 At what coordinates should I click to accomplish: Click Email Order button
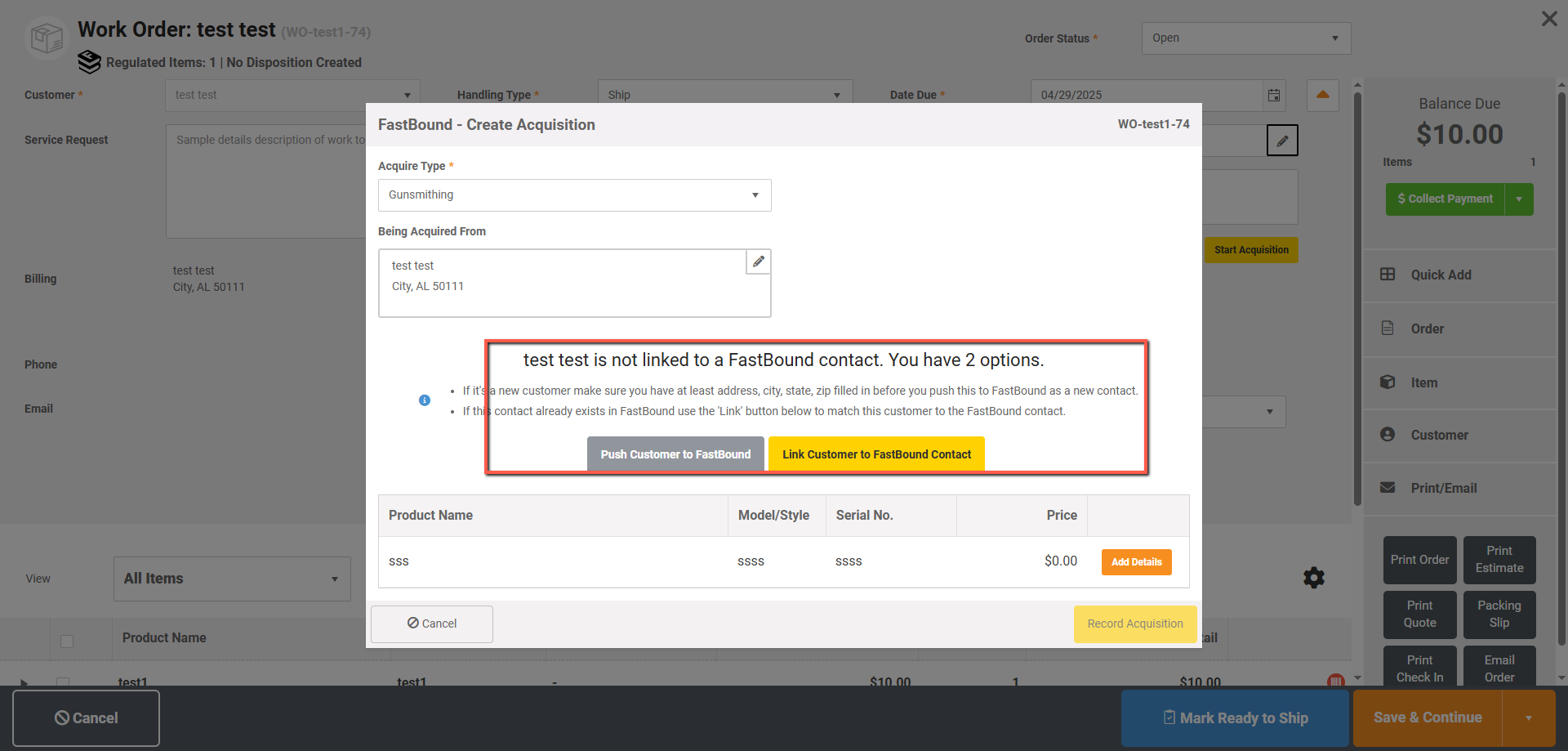(x=1499, y=667)
